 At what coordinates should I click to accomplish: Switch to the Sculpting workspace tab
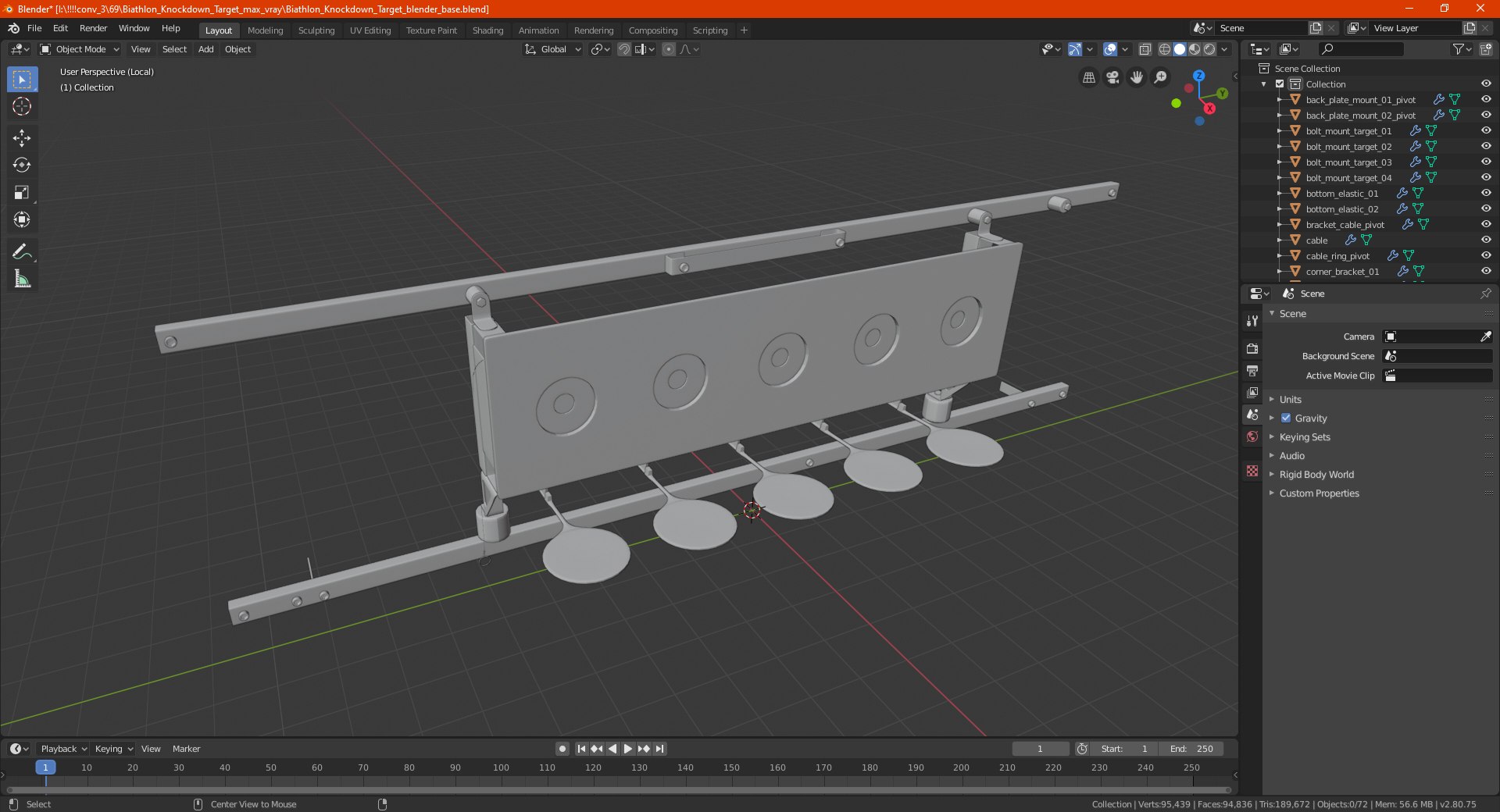click(x=316, y=30)
